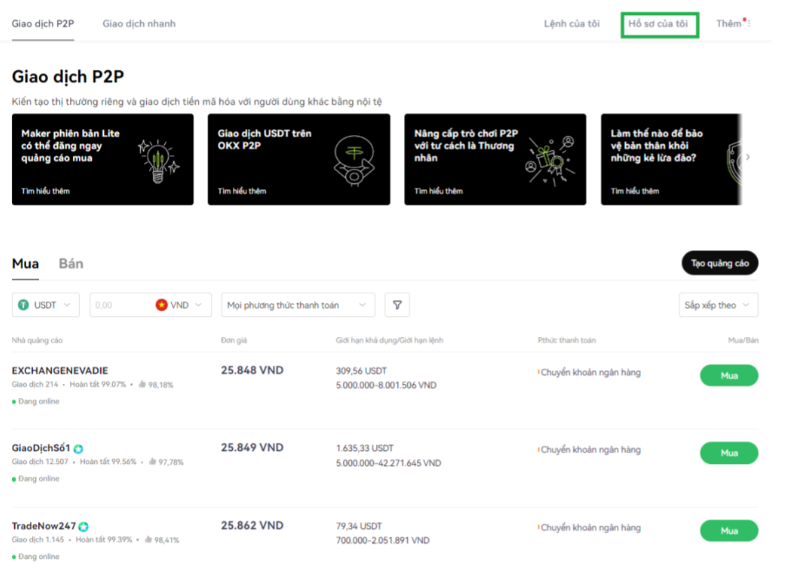The image size is (793, 578).
Task: Click the USDT coin icon in selector
Action: (24, 305)
